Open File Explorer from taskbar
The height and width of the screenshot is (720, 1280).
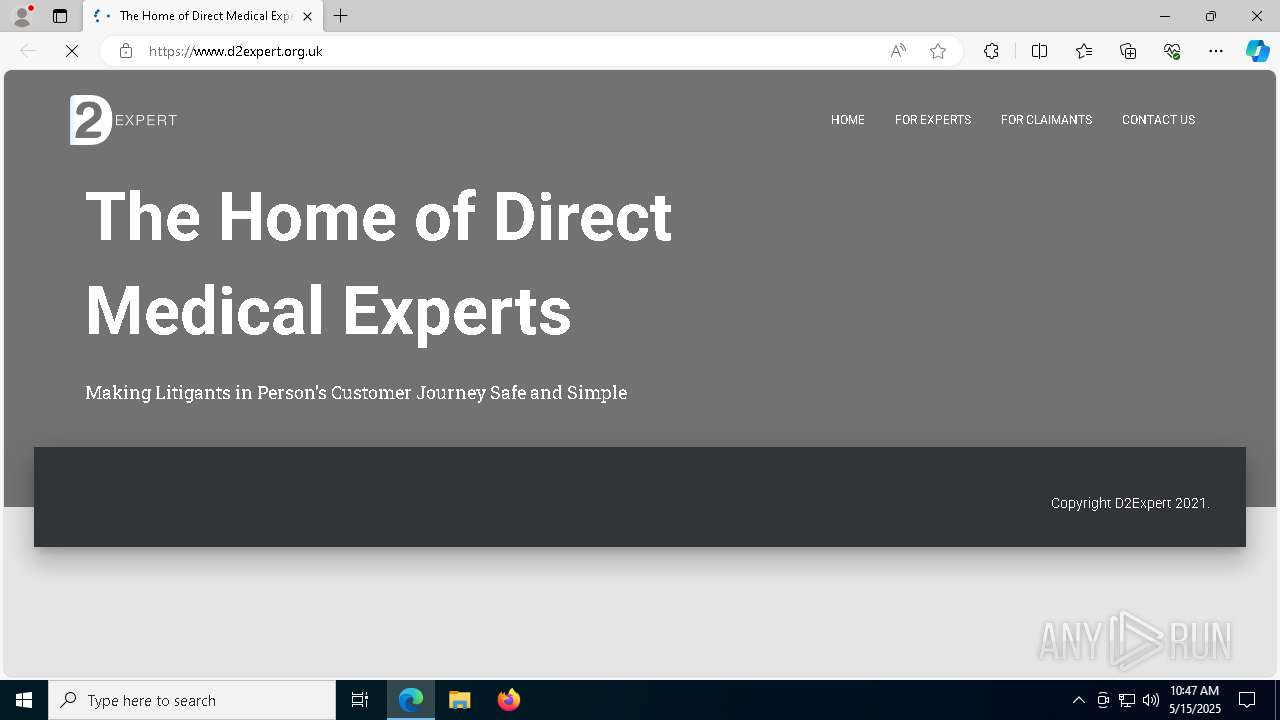click(x=460, y=700)
